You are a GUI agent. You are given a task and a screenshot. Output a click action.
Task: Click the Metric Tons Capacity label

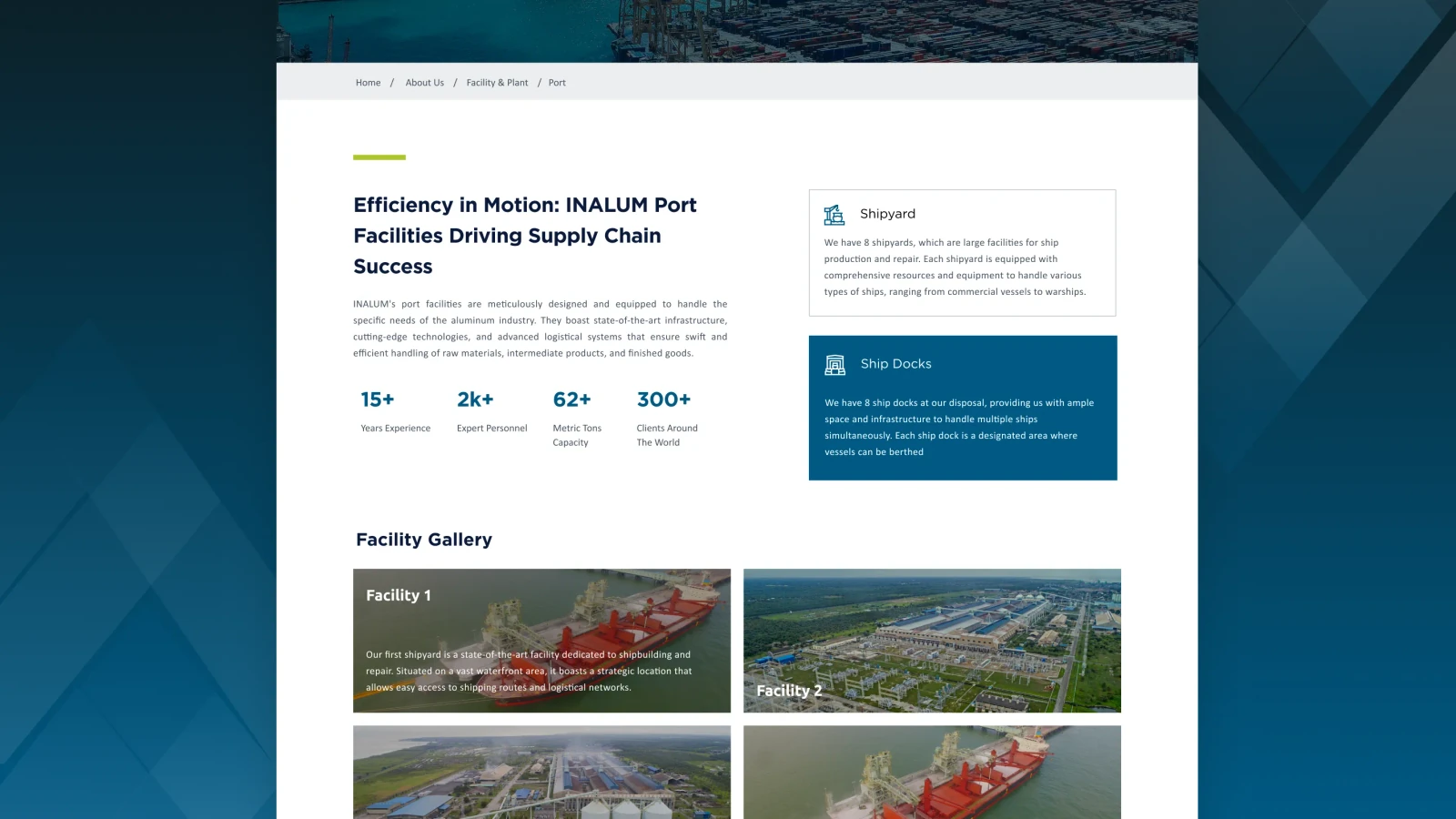click(x=577, y=436)
